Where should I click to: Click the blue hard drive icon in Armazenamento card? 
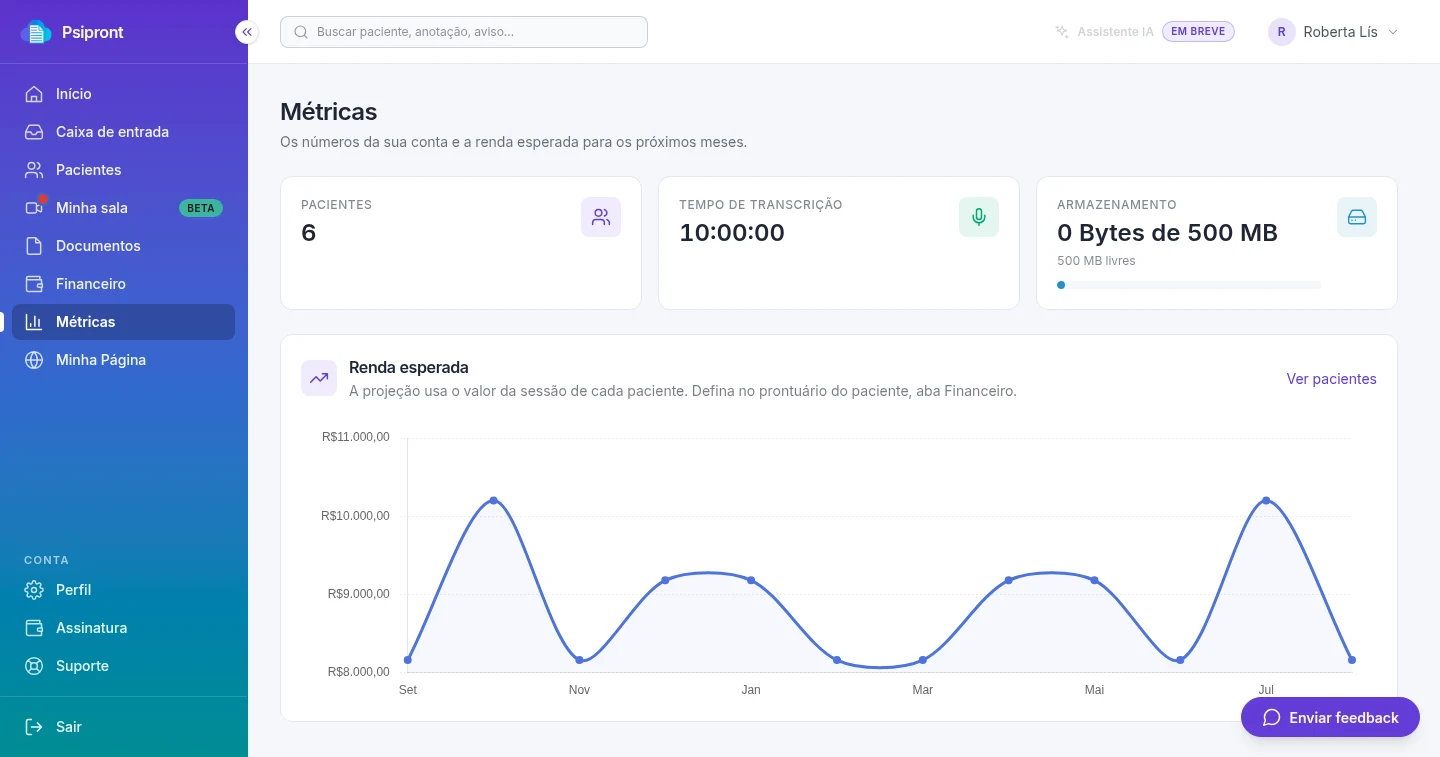click(1357, 217)
